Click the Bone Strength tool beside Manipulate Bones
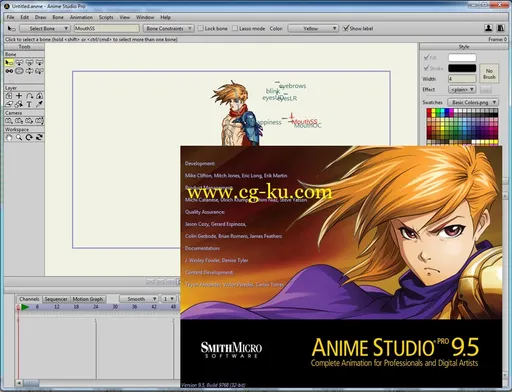 [x=19, y=71]
